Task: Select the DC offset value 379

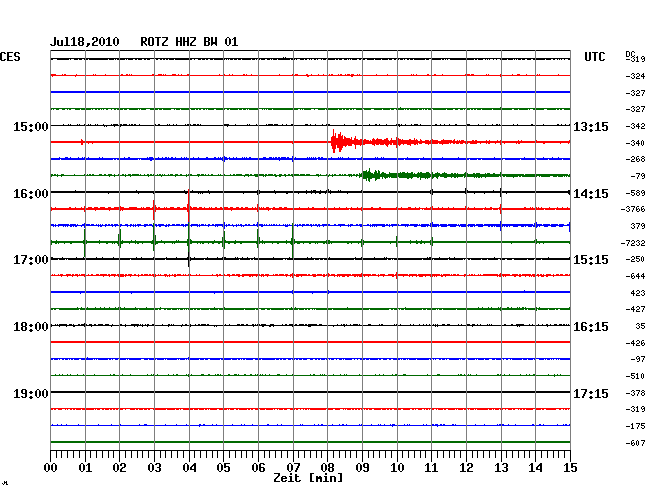Action: coord(638,226)
